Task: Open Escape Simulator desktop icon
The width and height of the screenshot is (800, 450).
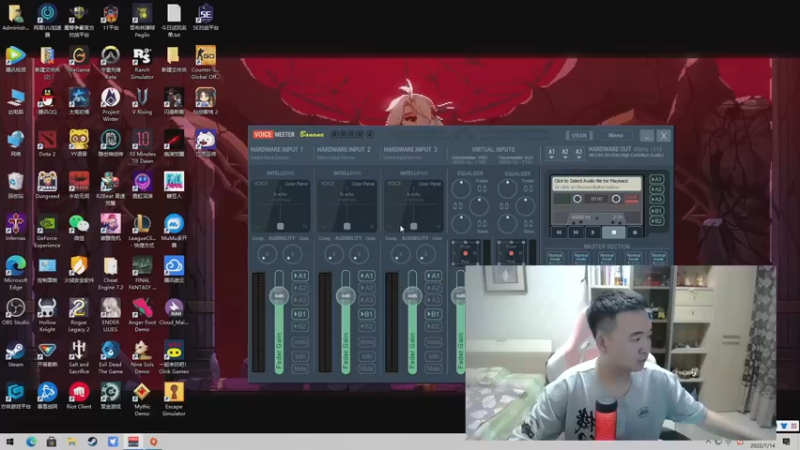Action: 173,399
